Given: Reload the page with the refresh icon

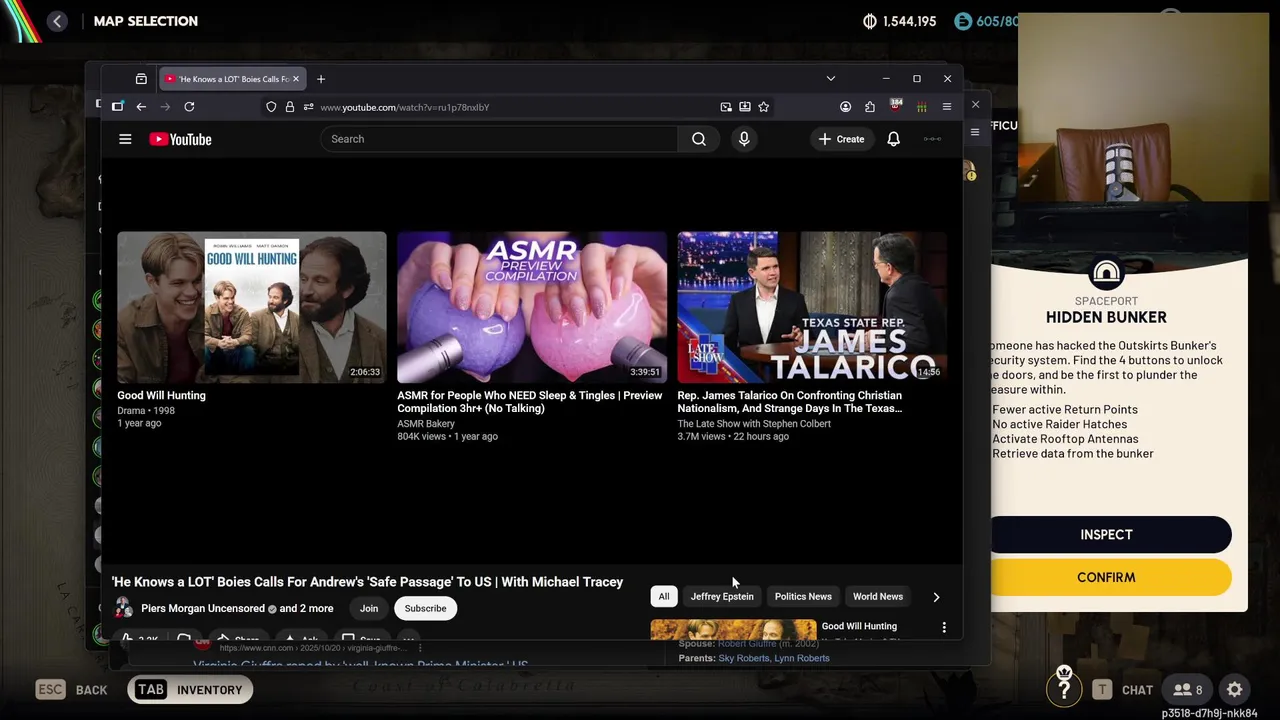Looking at the screenshot, I should (189, 107).
